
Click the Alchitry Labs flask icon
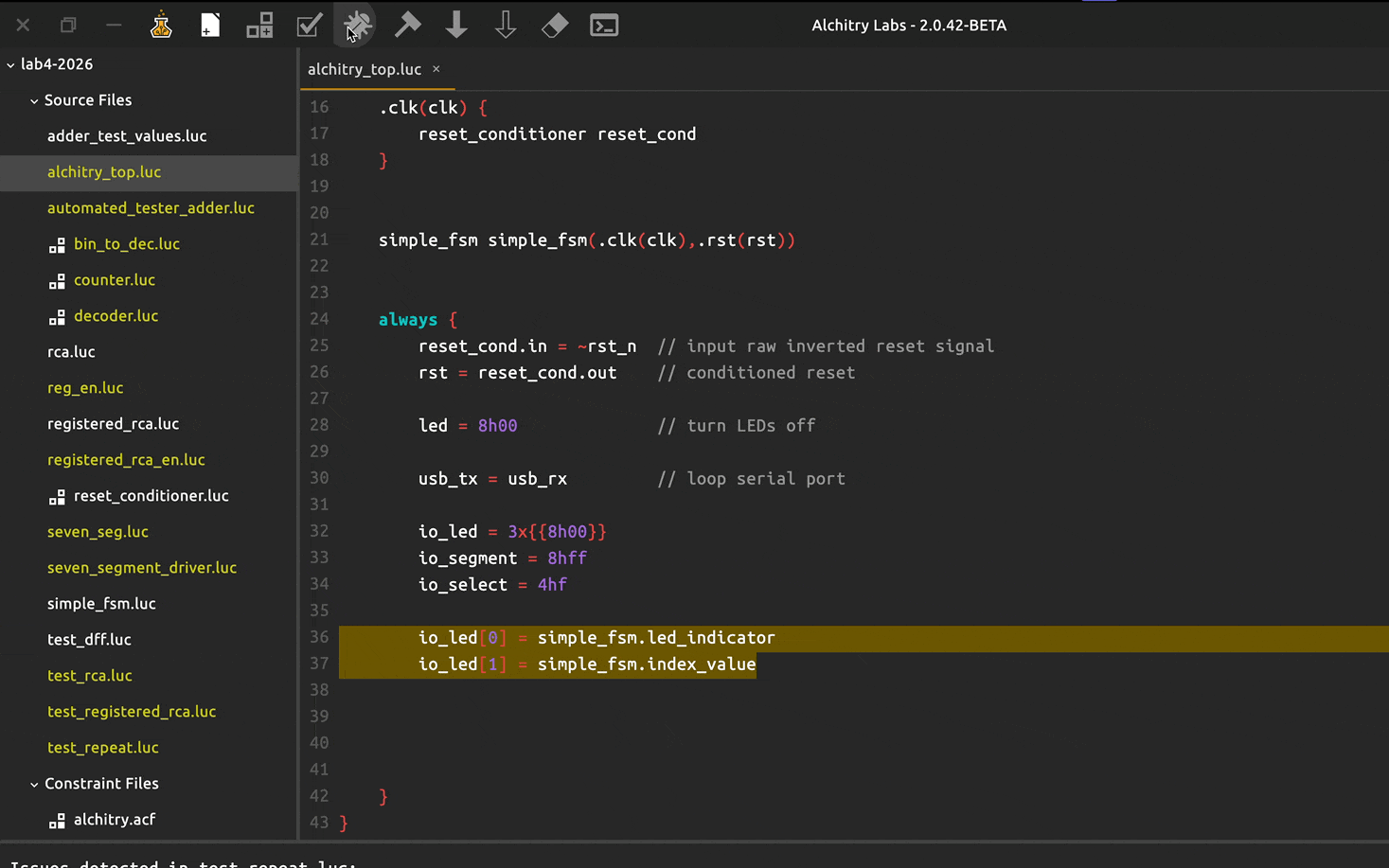161,26
